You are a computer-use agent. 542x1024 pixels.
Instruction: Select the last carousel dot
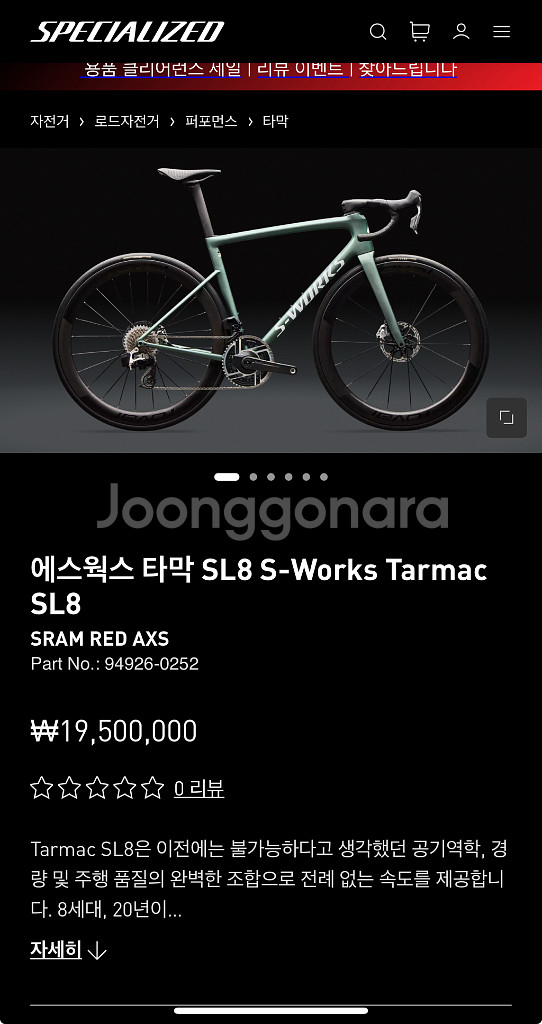point(324,477)
